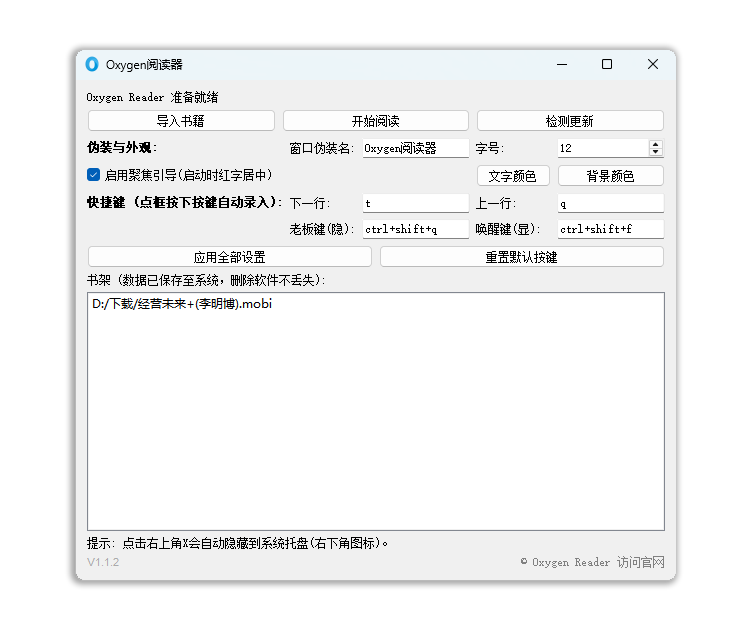The image size is (751, 630).
Task: Open the 背景颜色 color picker
Action: 611,176
